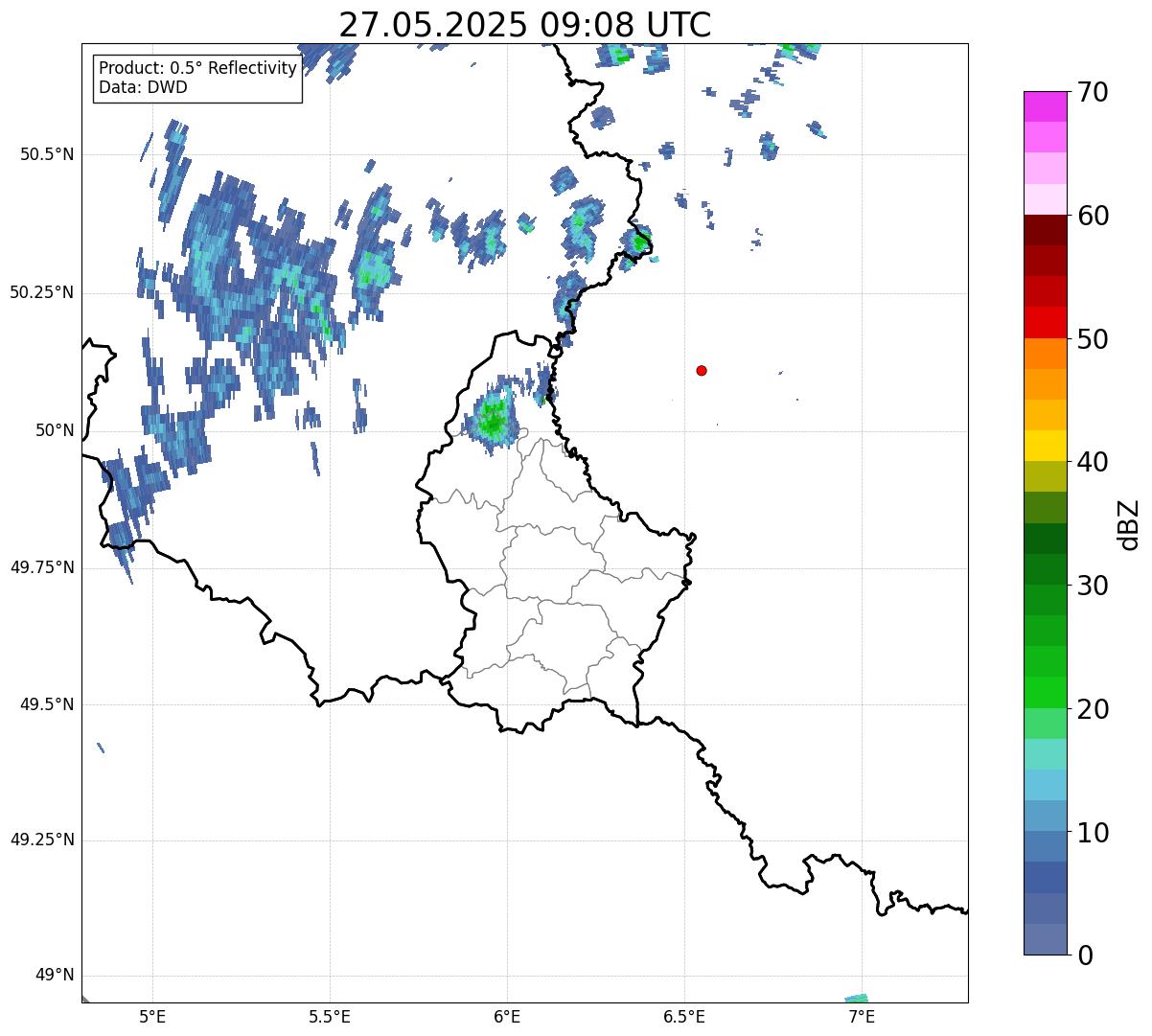
Task: Click the dBZ colorbar axis label
Action: click(x=1130, y=523)
